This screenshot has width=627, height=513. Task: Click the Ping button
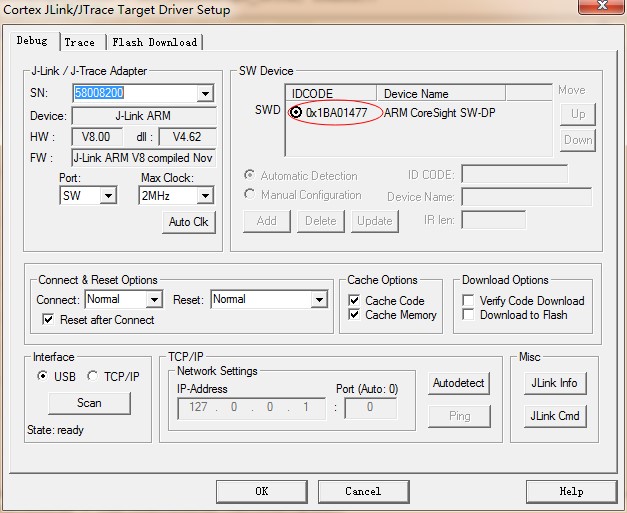(x=459, y=416)
